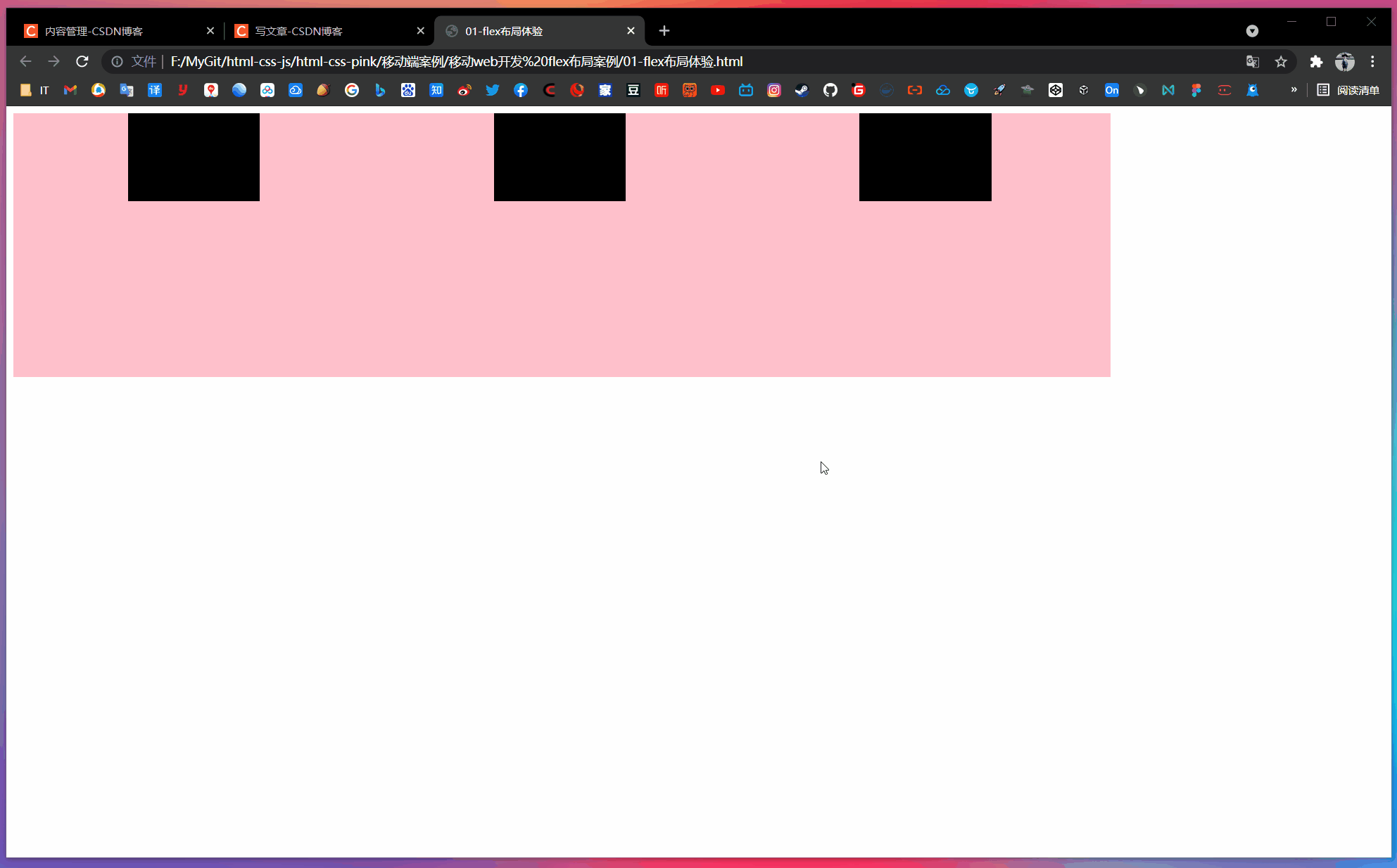The height and width of the screenshot is (868, 1397).
Task: Open the 阅读清单 reading list
Action: [1348, 90]
